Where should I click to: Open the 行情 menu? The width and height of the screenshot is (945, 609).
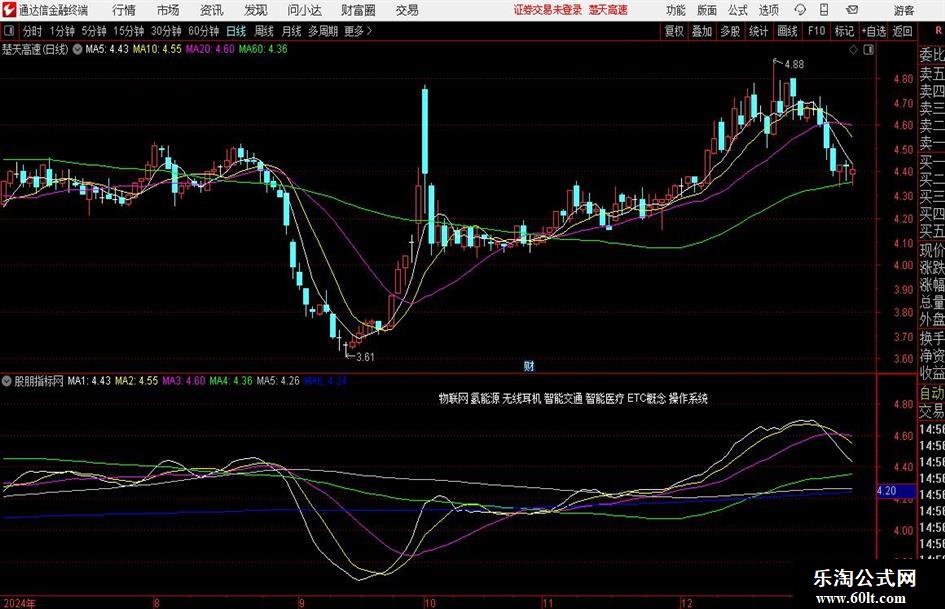[124, 10]
